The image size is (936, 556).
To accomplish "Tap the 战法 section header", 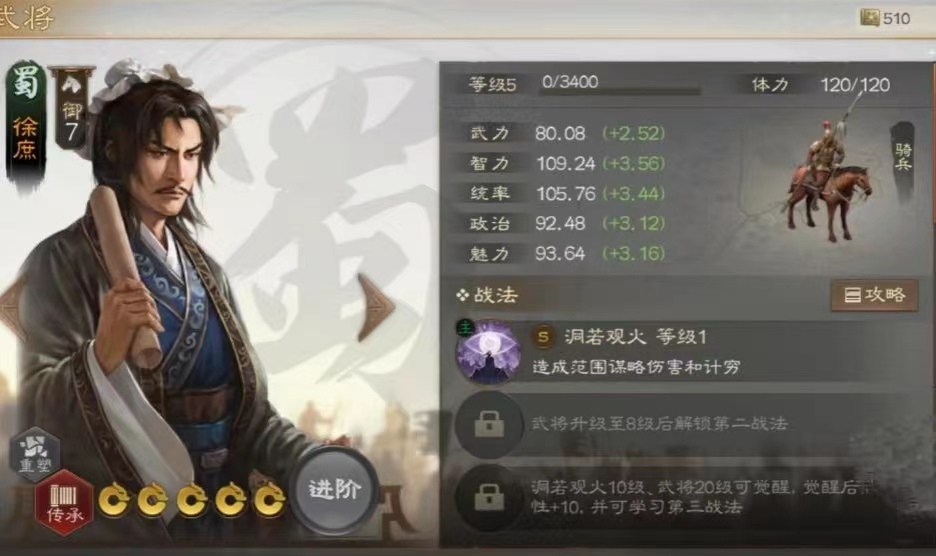I will point(488,295).
